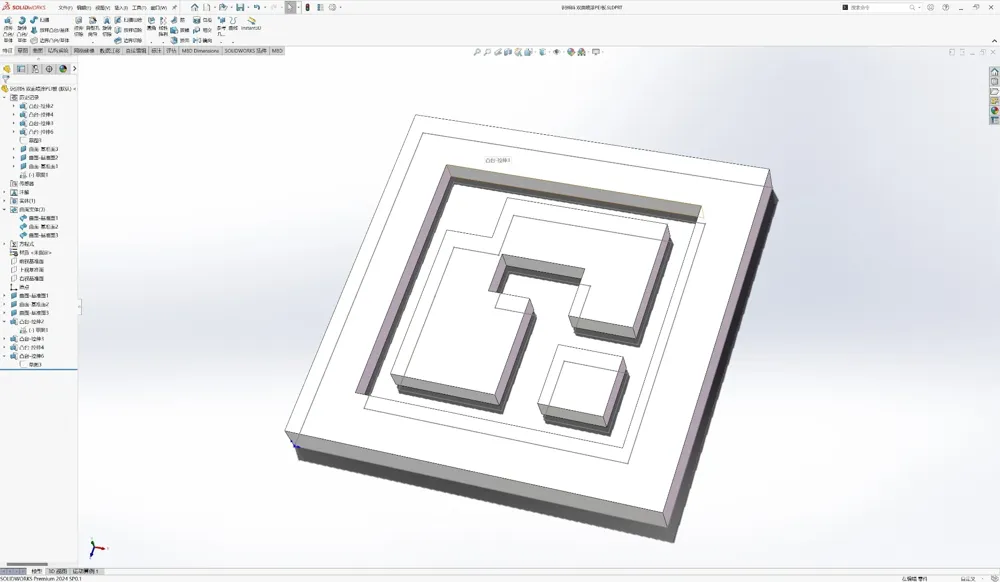Open the DisplayManager color-ball tab

[x=63, y=68]
